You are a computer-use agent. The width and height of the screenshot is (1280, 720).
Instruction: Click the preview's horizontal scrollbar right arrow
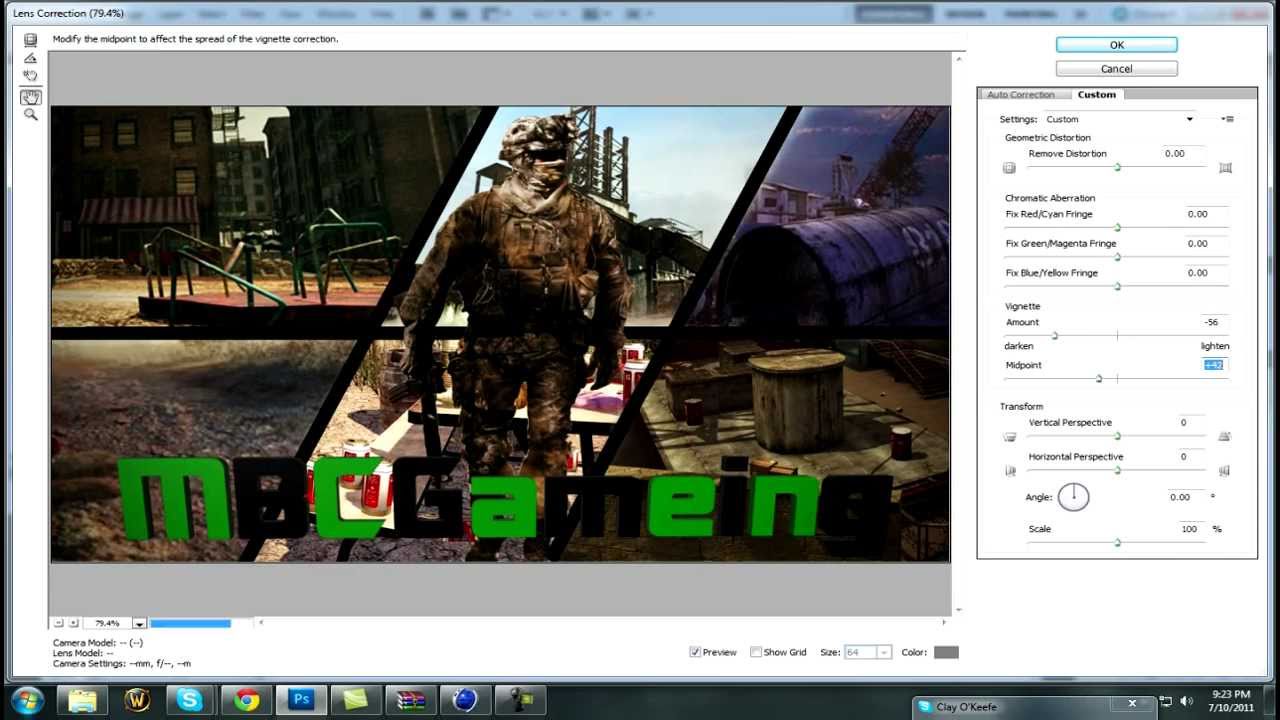[943, 623]
